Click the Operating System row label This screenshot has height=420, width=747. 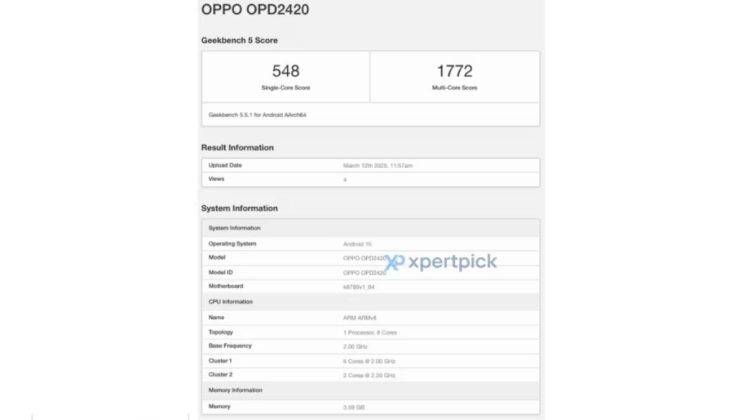click(x=233, y=243)
